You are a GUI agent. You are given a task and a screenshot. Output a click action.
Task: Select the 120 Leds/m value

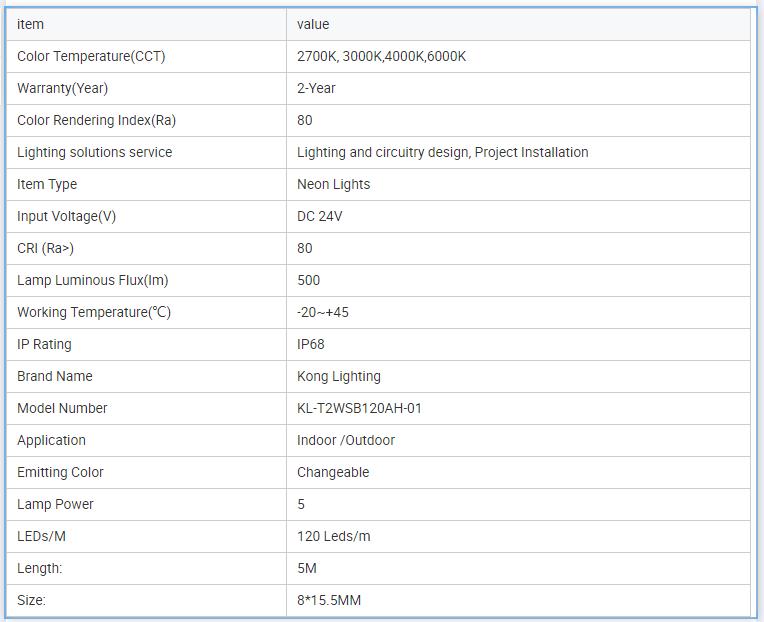point(333,536)
